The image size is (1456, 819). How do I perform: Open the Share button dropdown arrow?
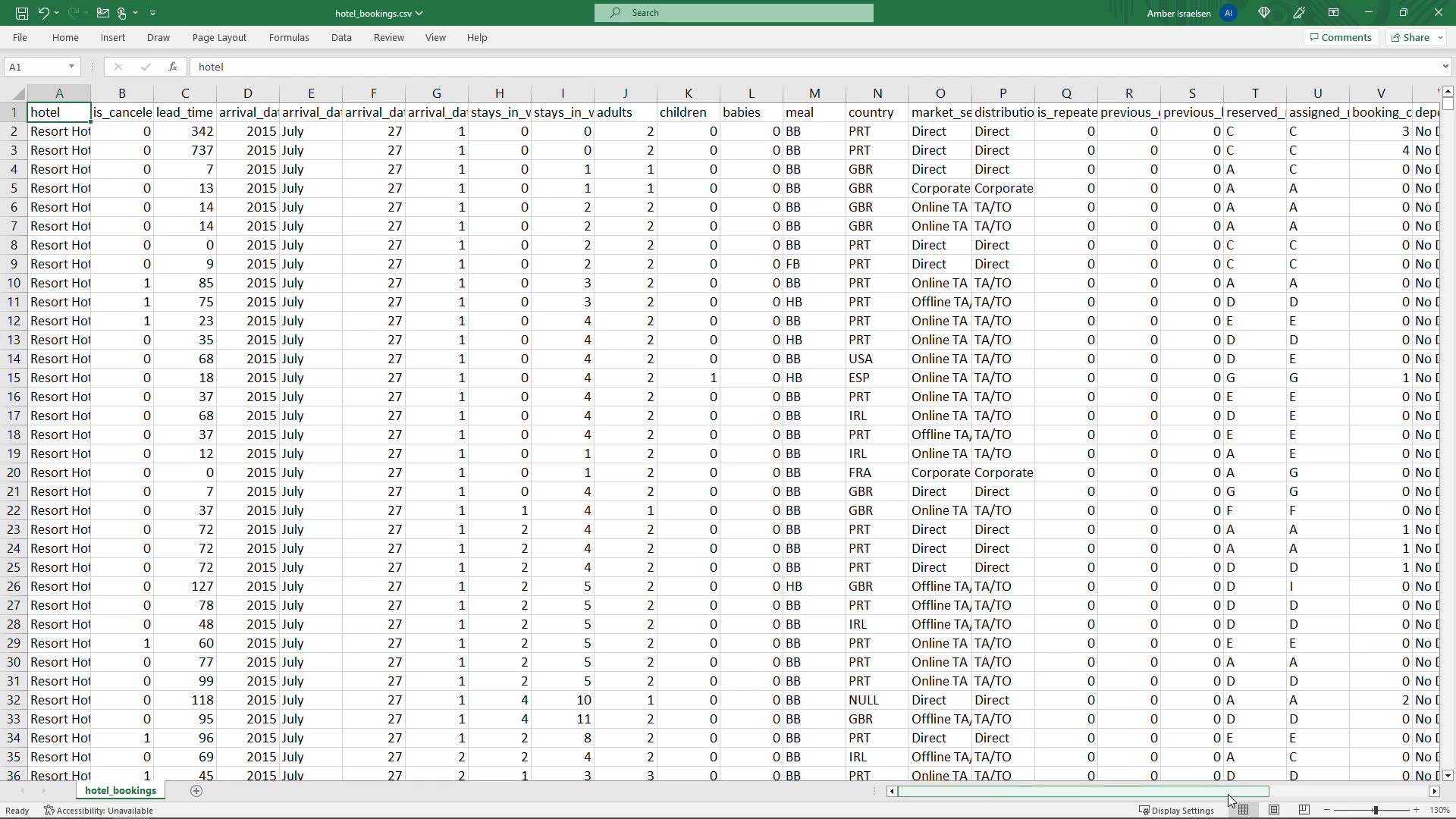pos(1440,37)
